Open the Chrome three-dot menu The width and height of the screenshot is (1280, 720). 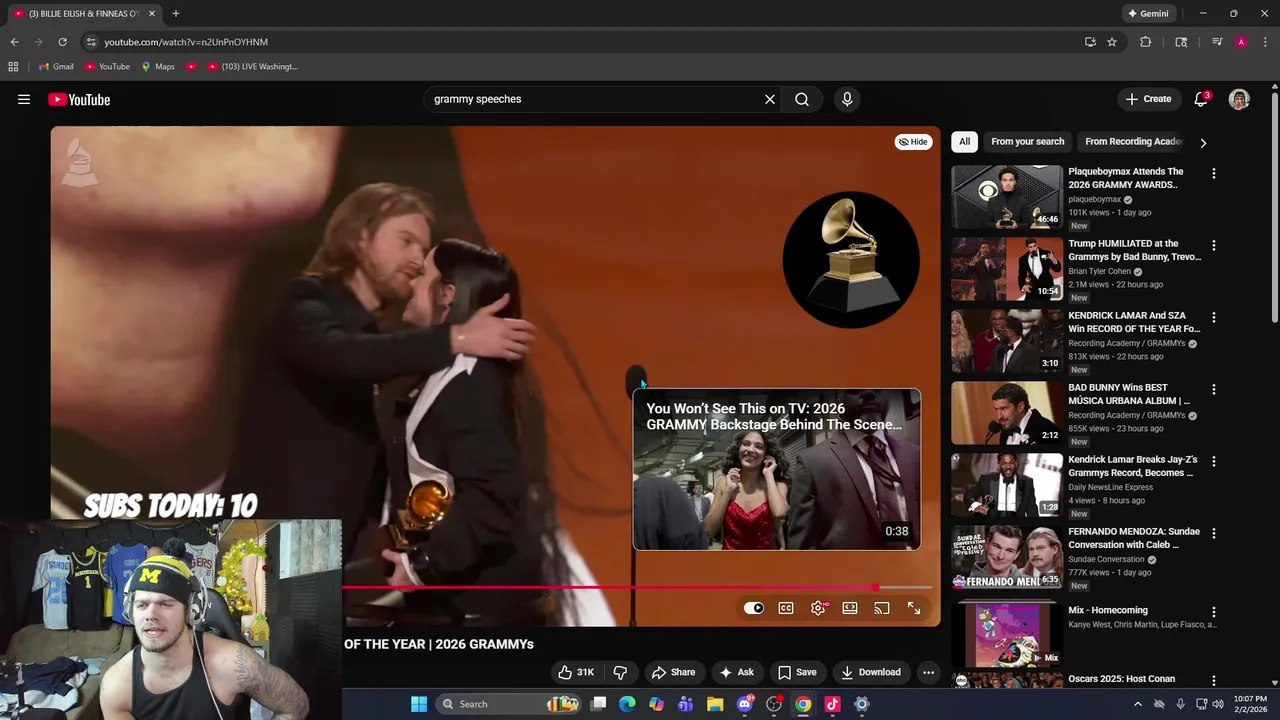click(x=1265, y=42)
